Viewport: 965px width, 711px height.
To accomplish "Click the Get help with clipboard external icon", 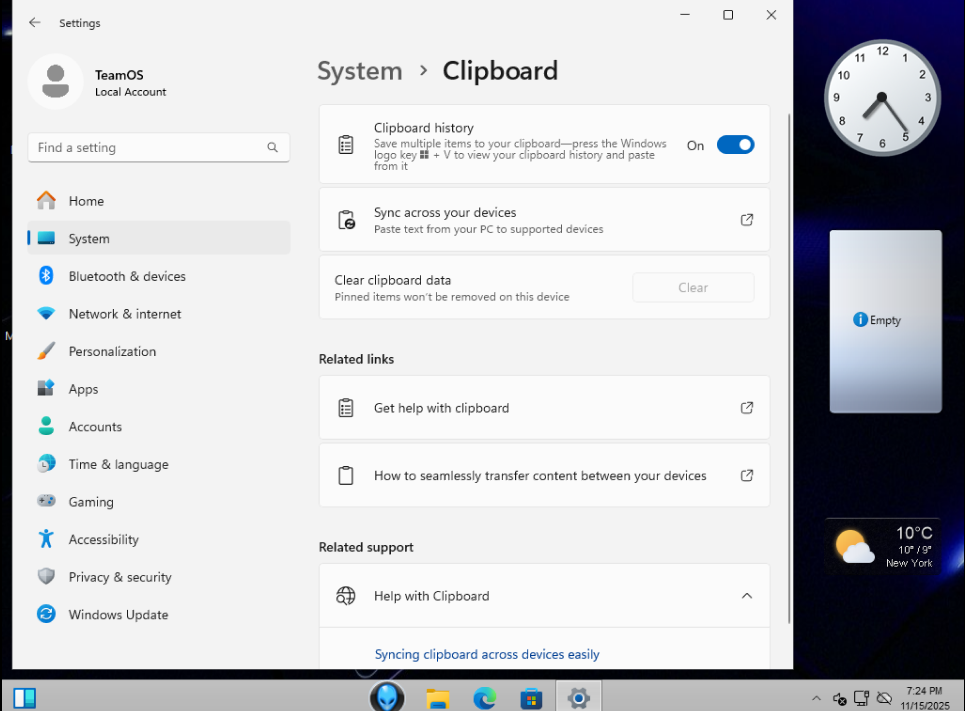I will [x=746, y=408].
